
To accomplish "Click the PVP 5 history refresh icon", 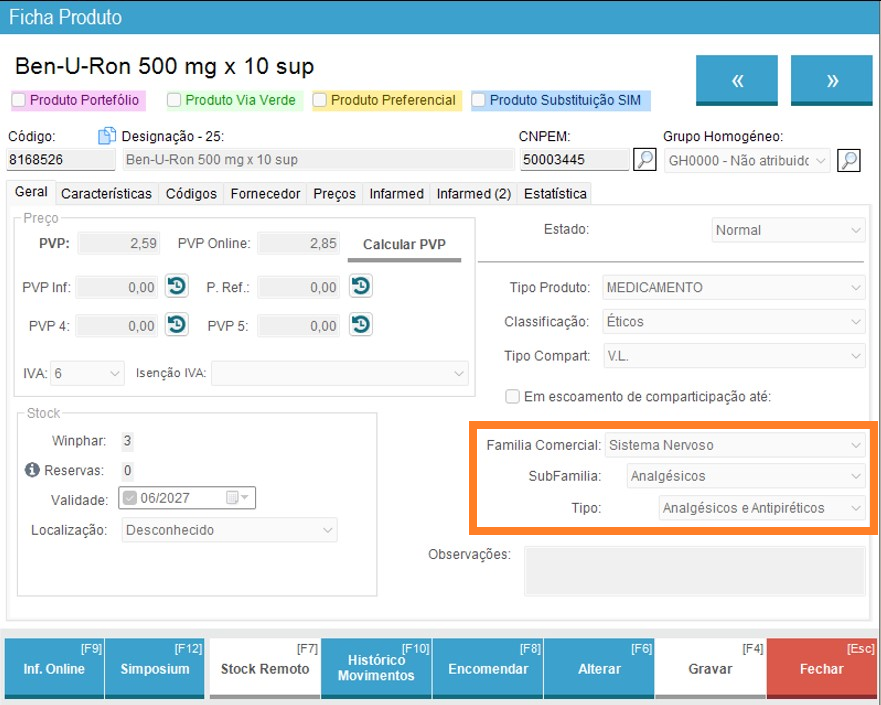I will click(361, 324).
